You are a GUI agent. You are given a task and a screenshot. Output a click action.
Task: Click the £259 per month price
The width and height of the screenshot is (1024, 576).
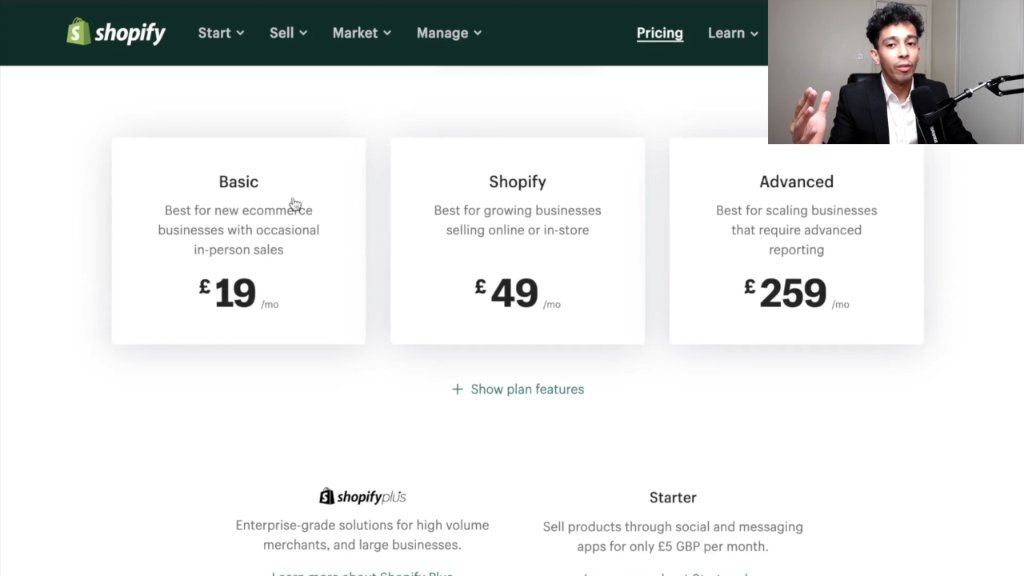pyautogui.click(x=796, y=293)
